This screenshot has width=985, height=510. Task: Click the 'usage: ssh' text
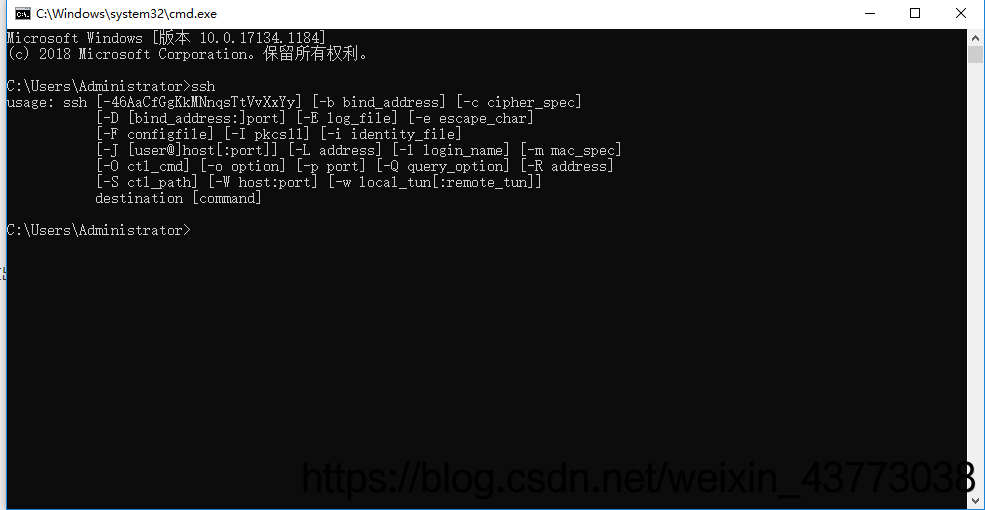(47, 102)
